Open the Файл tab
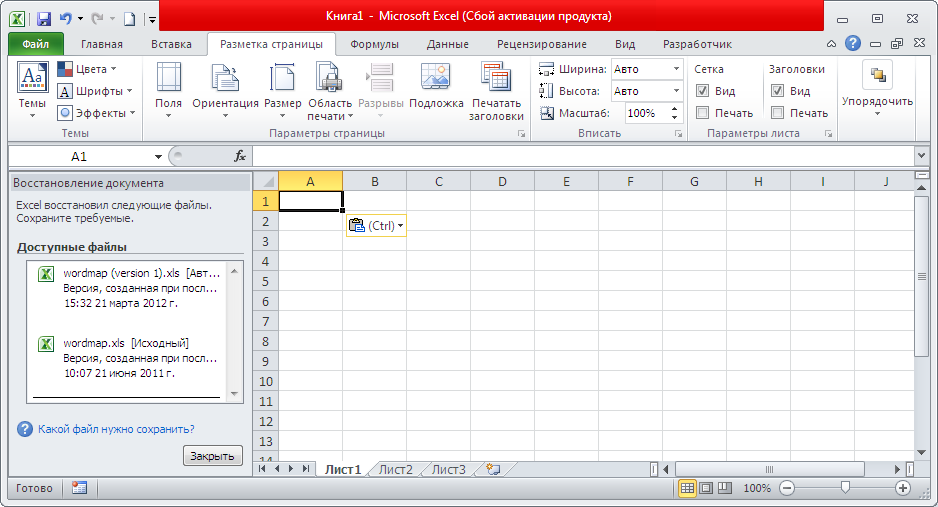This screenshot has height=507, width=938. (35, 44)
